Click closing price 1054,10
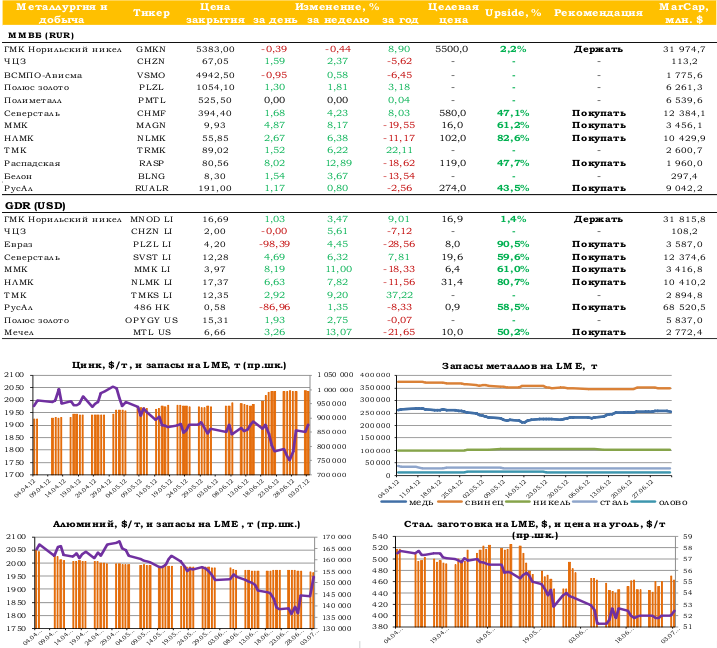Viewport: 717px width, 648px height. (x=215, y=87)
